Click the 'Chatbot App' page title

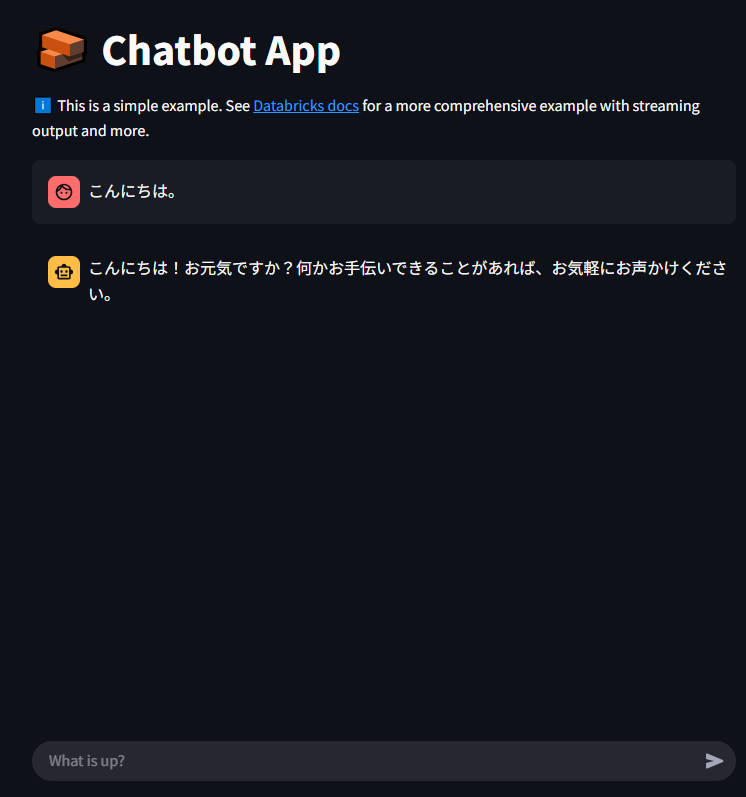coord(221,51)
